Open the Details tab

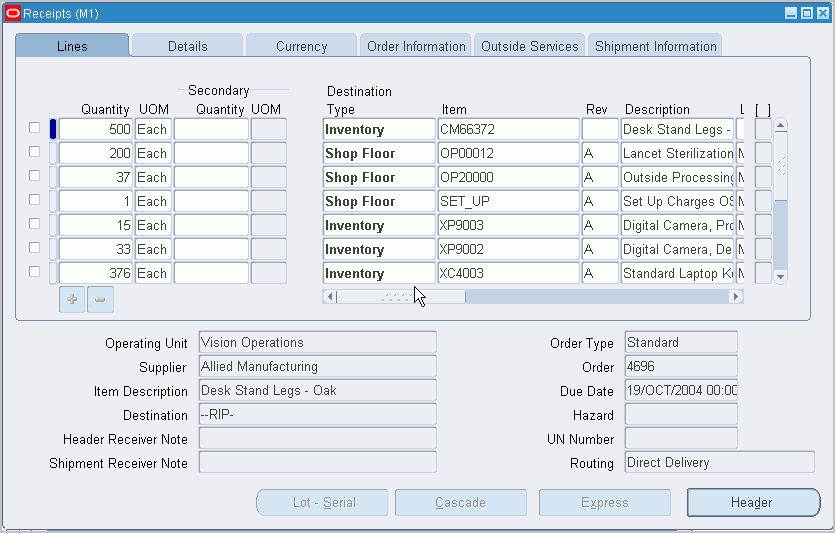tap(187, 46)
